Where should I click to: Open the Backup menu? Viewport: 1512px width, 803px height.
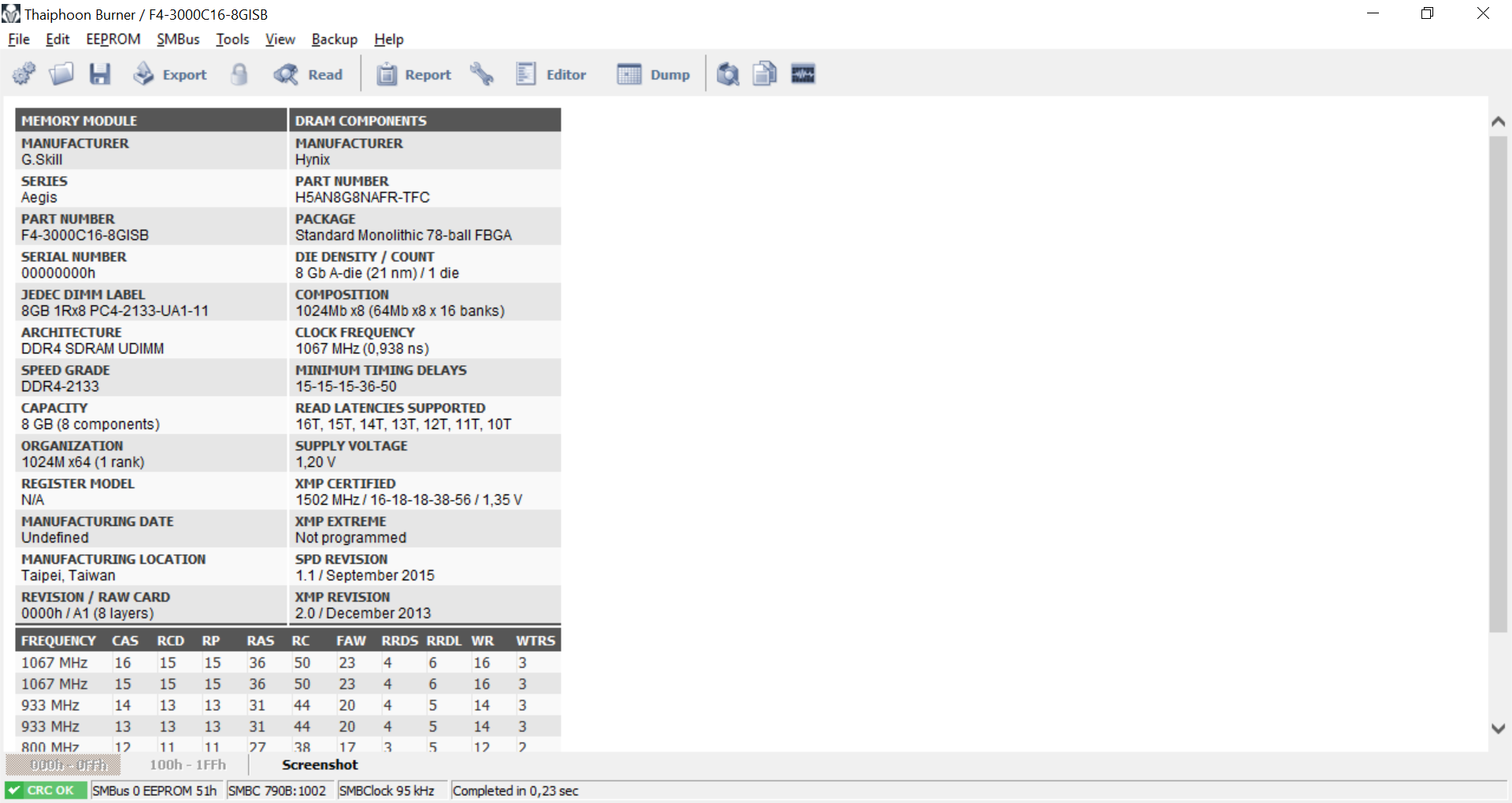click(334, 39)
